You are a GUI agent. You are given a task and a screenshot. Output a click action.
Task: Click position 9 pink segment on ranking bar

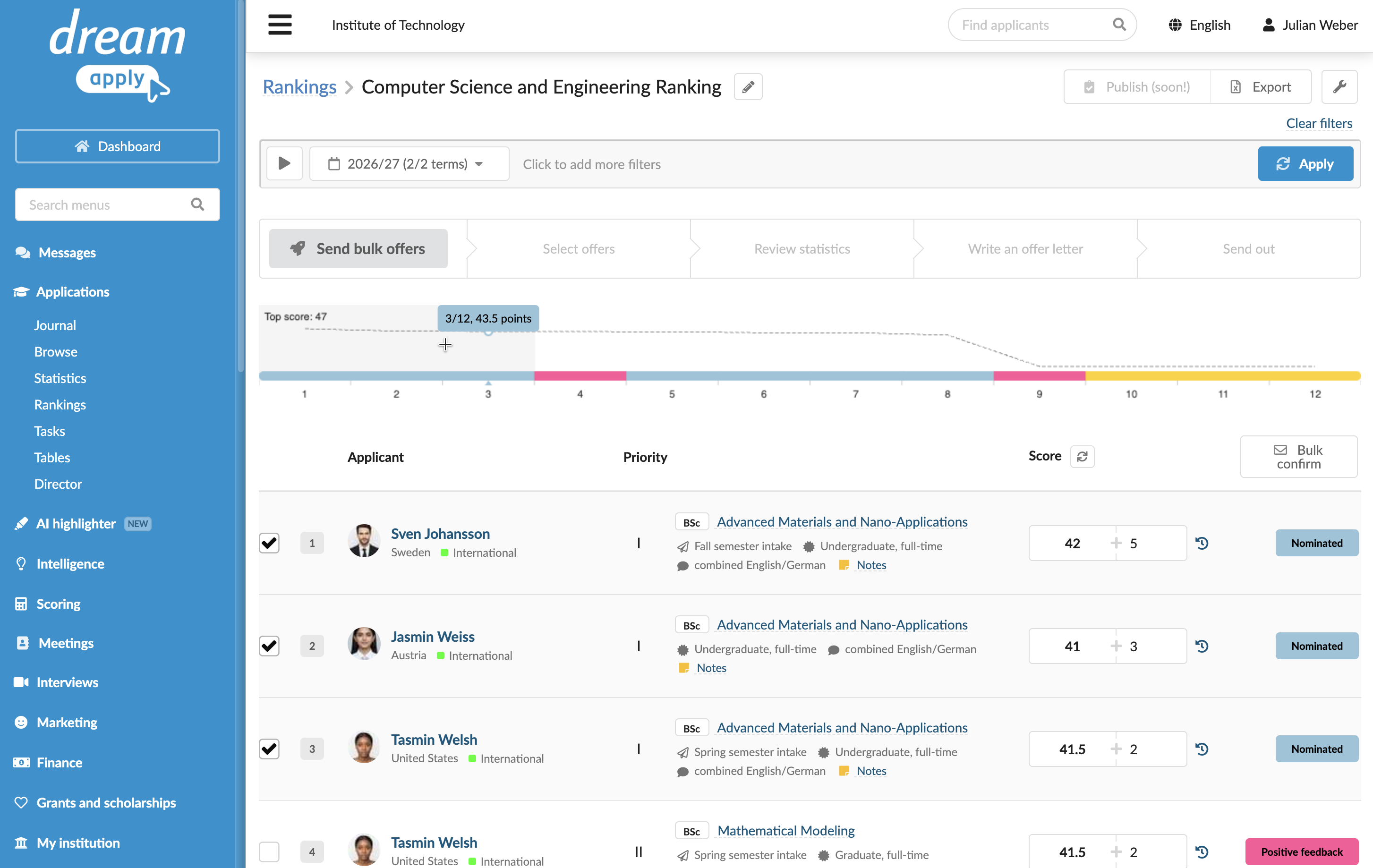[x=1039, y=376]
